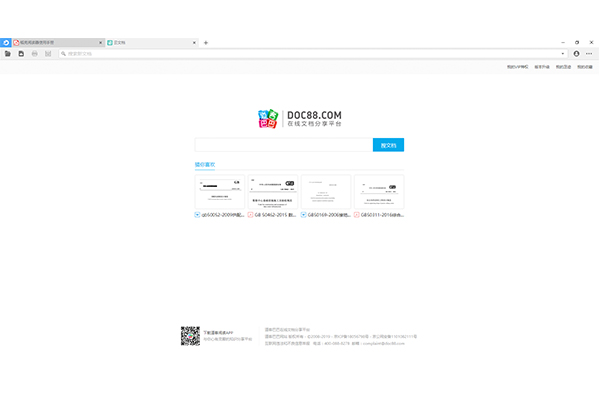This screenshot has width=600, height=400.
Task: Click the DOC88.COM logo
Action: [x=300, y=119]
